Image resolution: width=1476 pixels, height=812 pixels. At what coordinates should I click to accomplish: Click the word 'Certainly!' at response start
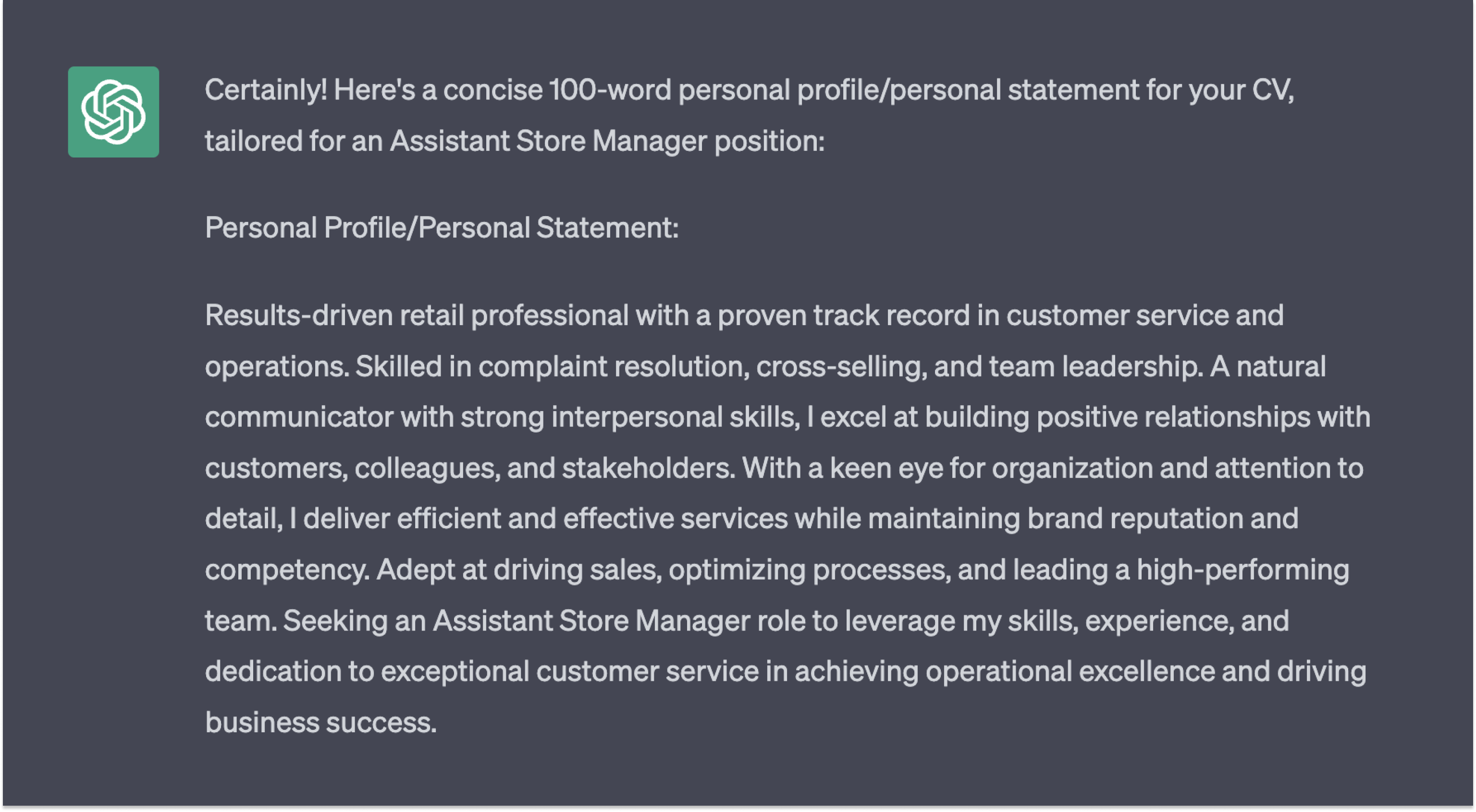266,90
